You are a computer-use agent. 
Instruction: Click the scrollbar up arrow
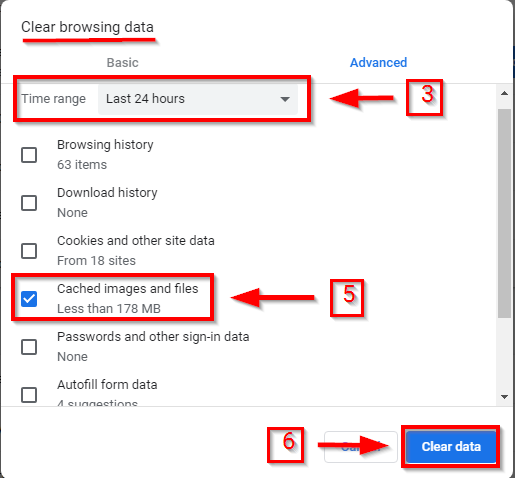click(504, 93)
